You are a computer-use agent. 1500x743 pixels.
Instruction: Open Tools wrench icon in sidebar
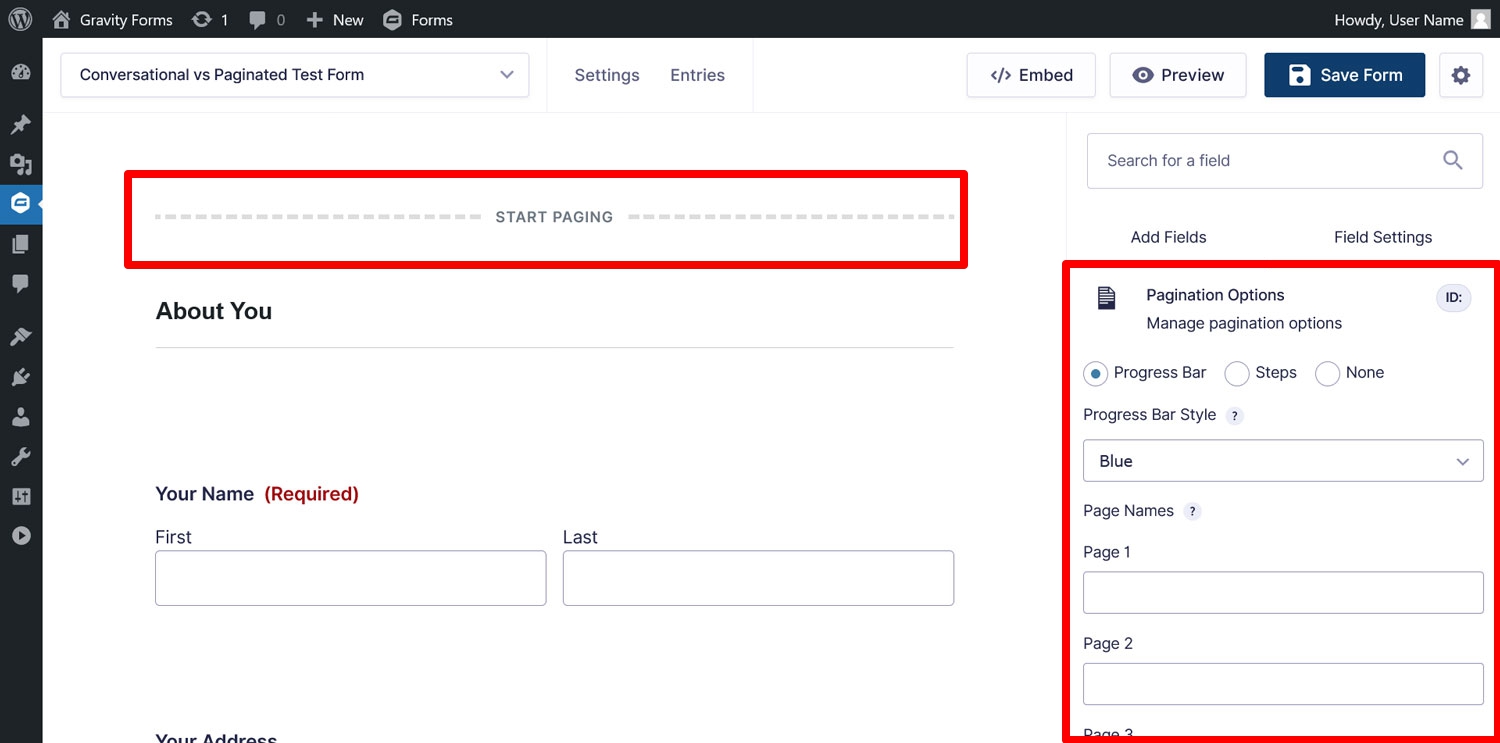click(21, 457)
